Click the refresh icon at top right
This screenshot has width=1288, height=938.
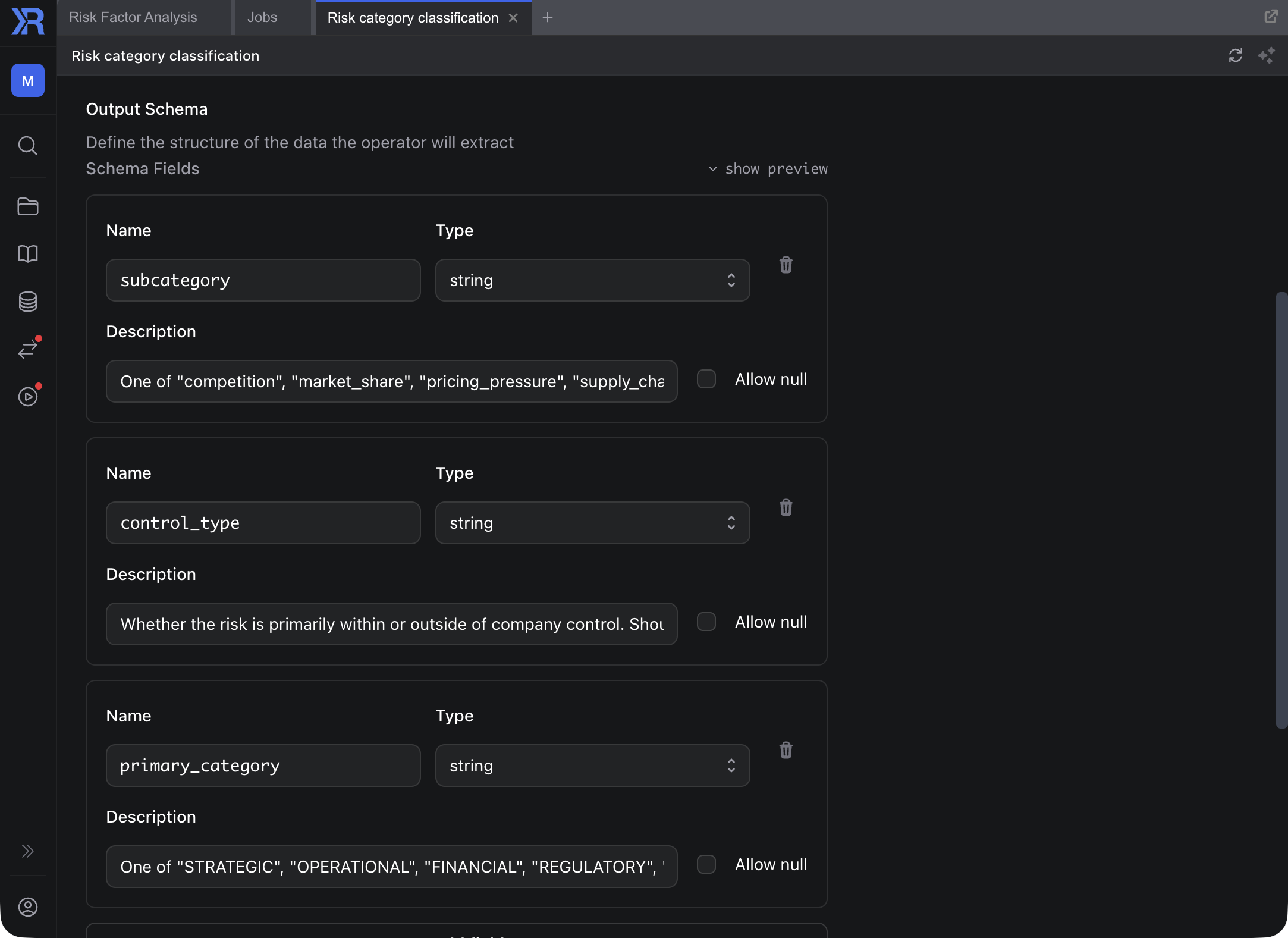[1235, 55]
